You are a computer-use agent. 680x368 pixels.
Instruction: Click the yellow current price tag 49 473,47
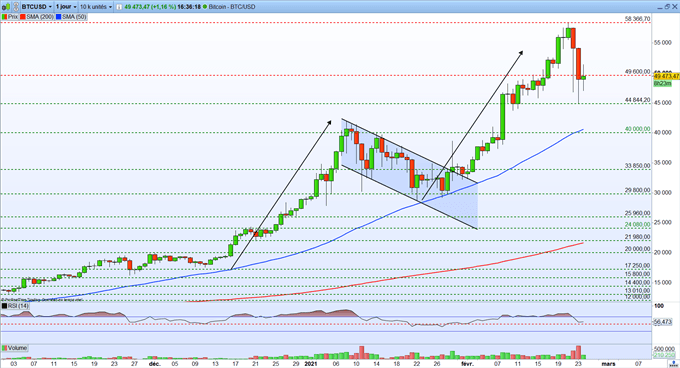[x=666, y=76]
